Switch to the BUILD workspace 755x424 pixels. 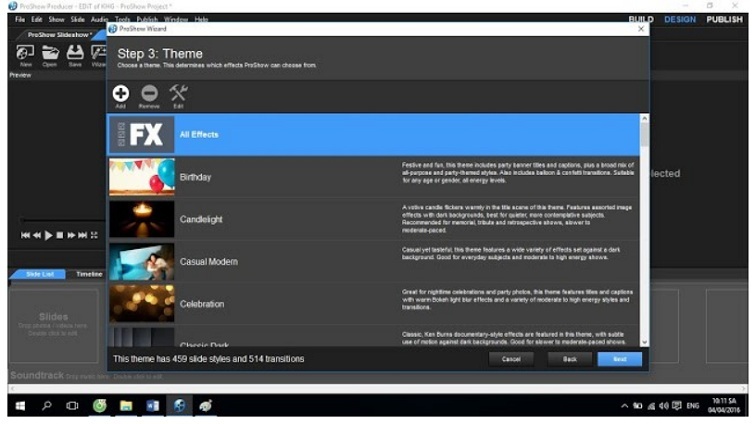(641, 20)
